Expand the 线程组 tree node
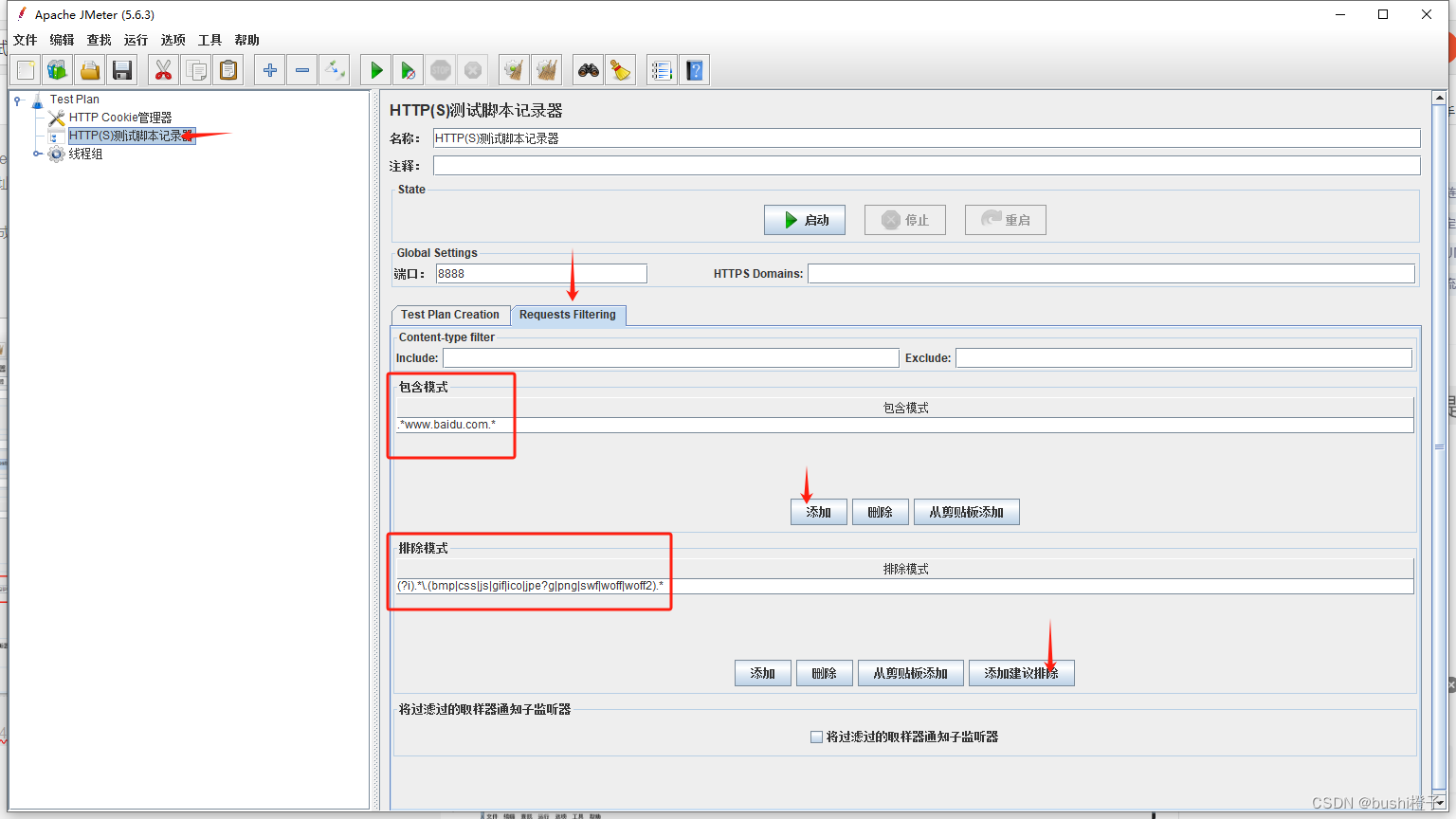The image size is (1456, 819). [x=38, y=154]
